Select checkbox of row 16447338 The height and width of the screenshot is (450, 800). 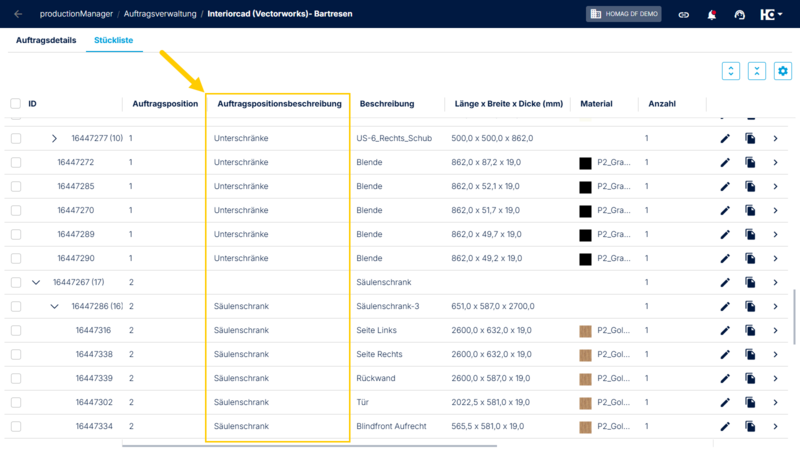(x=15, y=354)
